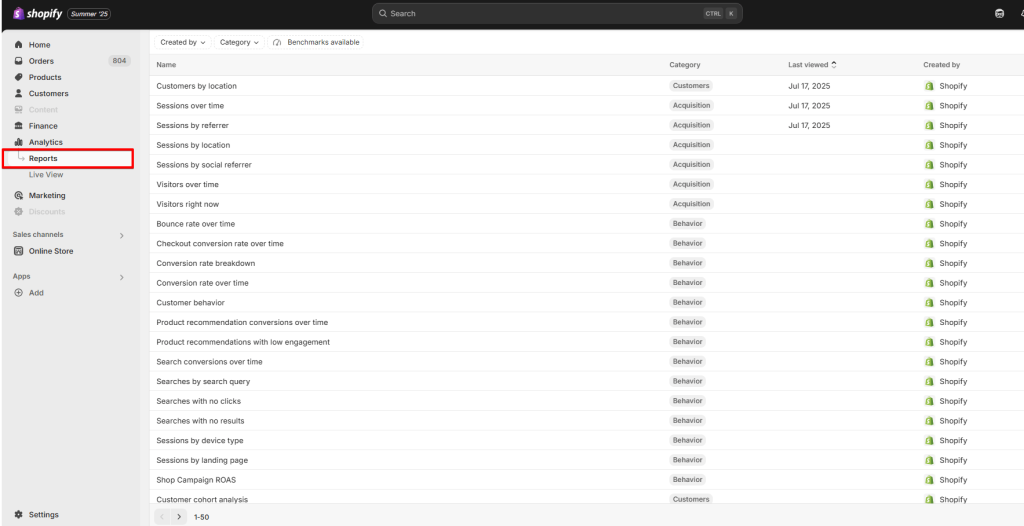Click the Marketing target icon
Image resolution: width=1024 pixels, height=526 pixels.
click(18, 195)
